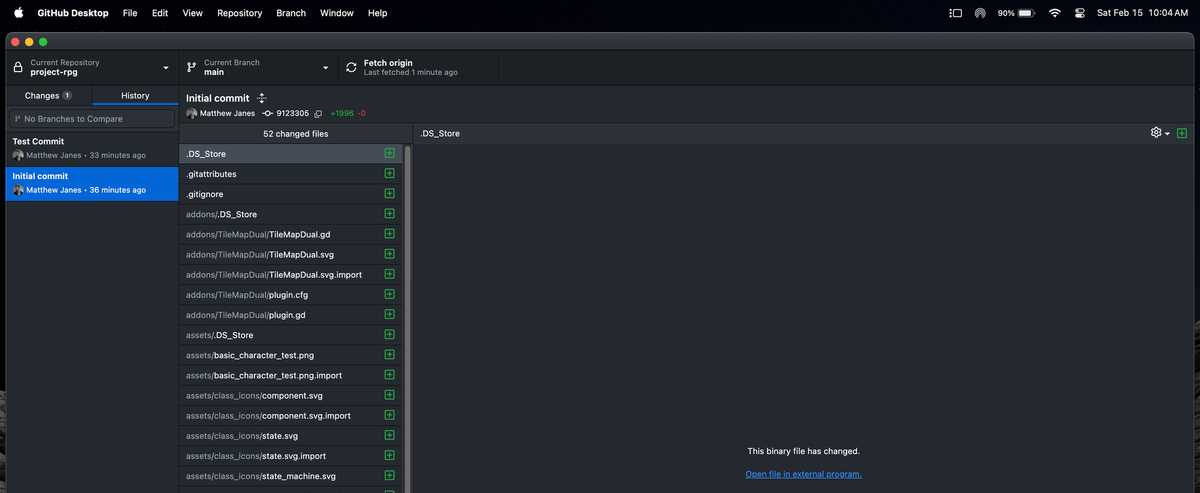Click the added status icon for .gitignore
Screen dimensions: 1200x493
coord(389,194)
